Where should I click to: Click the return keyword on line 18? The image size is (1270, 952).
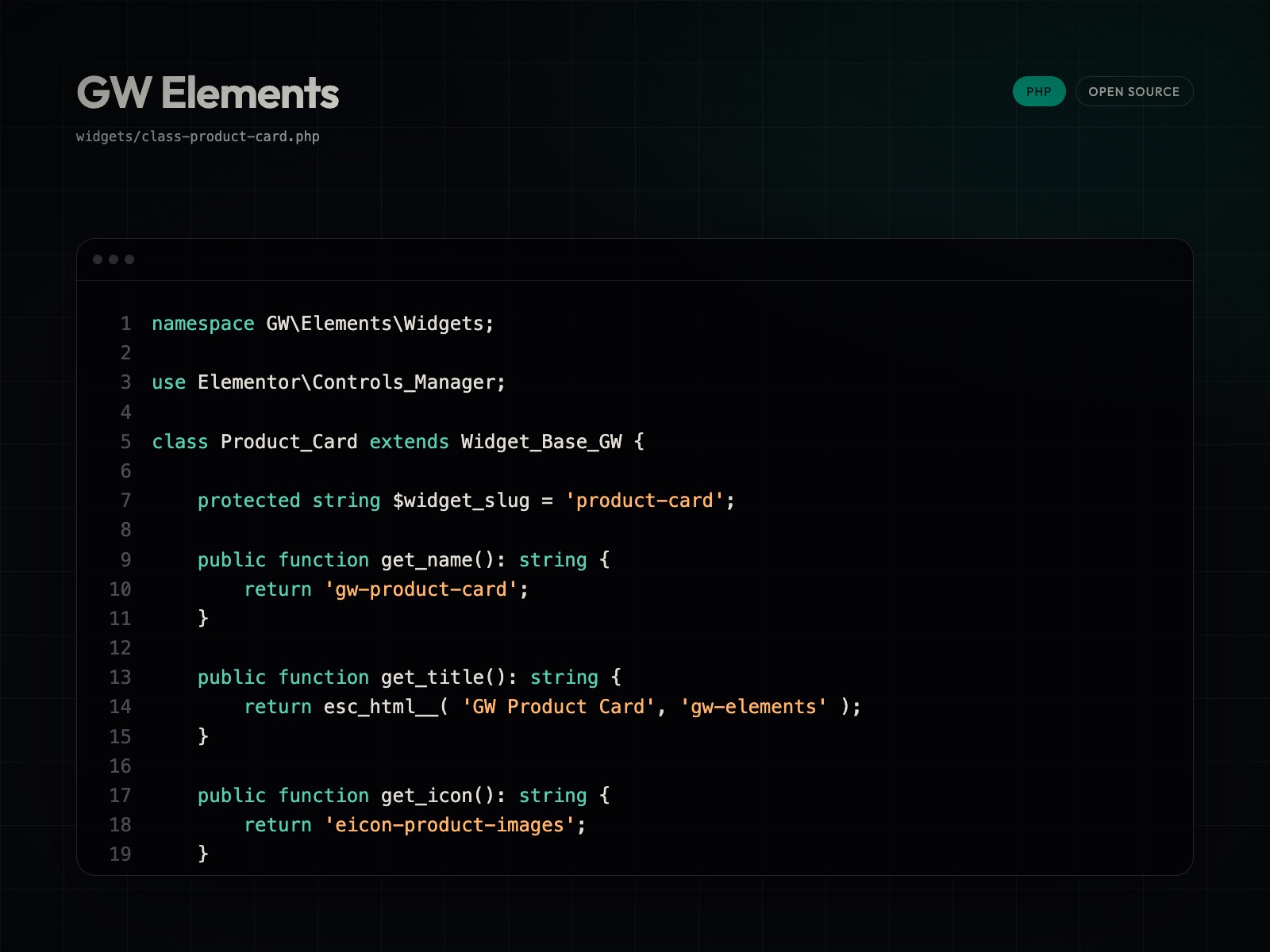(x=278, y=825)
